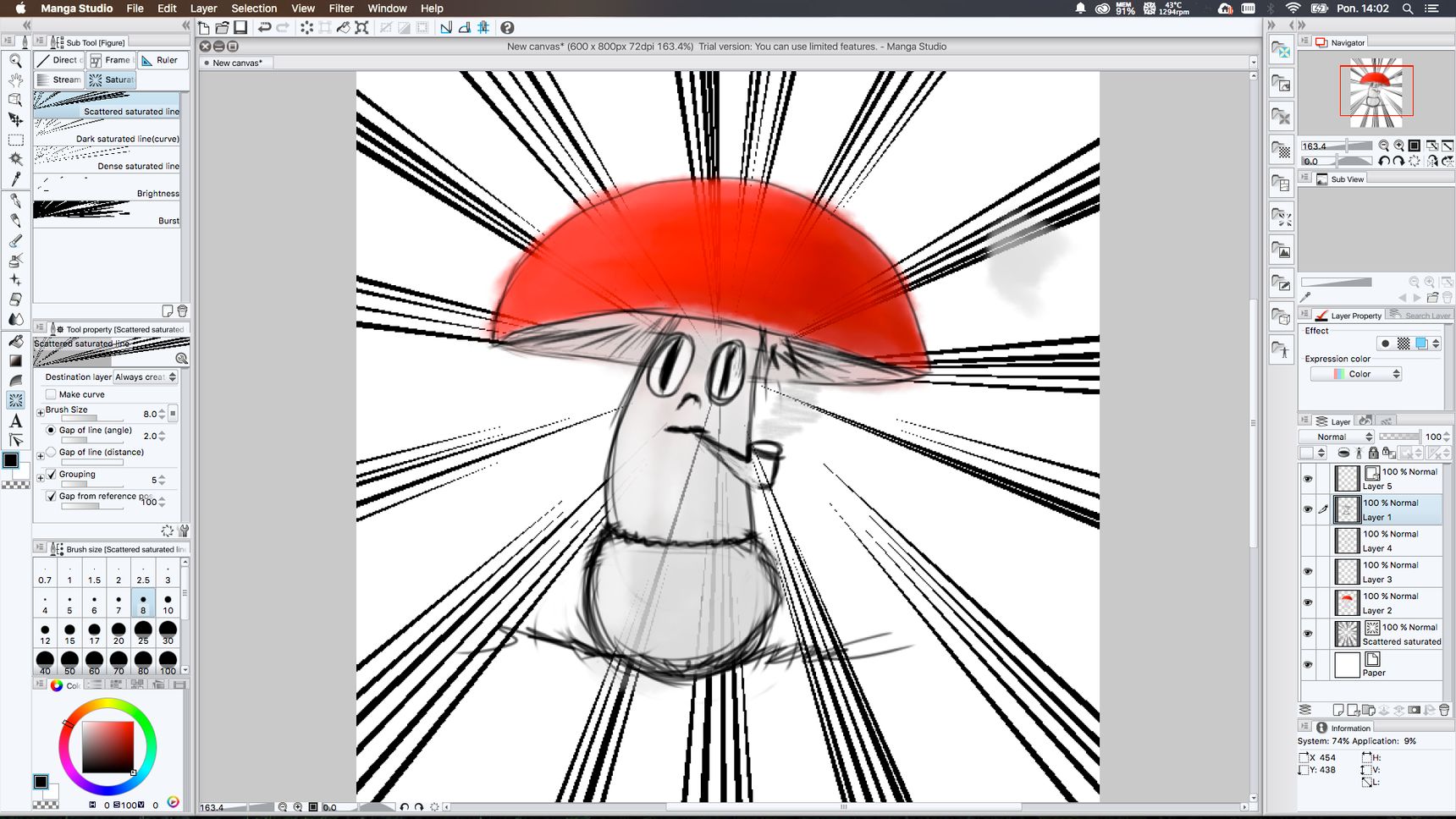
Task: Click the Save toolbar icon
Action: [x=240, y=28]
